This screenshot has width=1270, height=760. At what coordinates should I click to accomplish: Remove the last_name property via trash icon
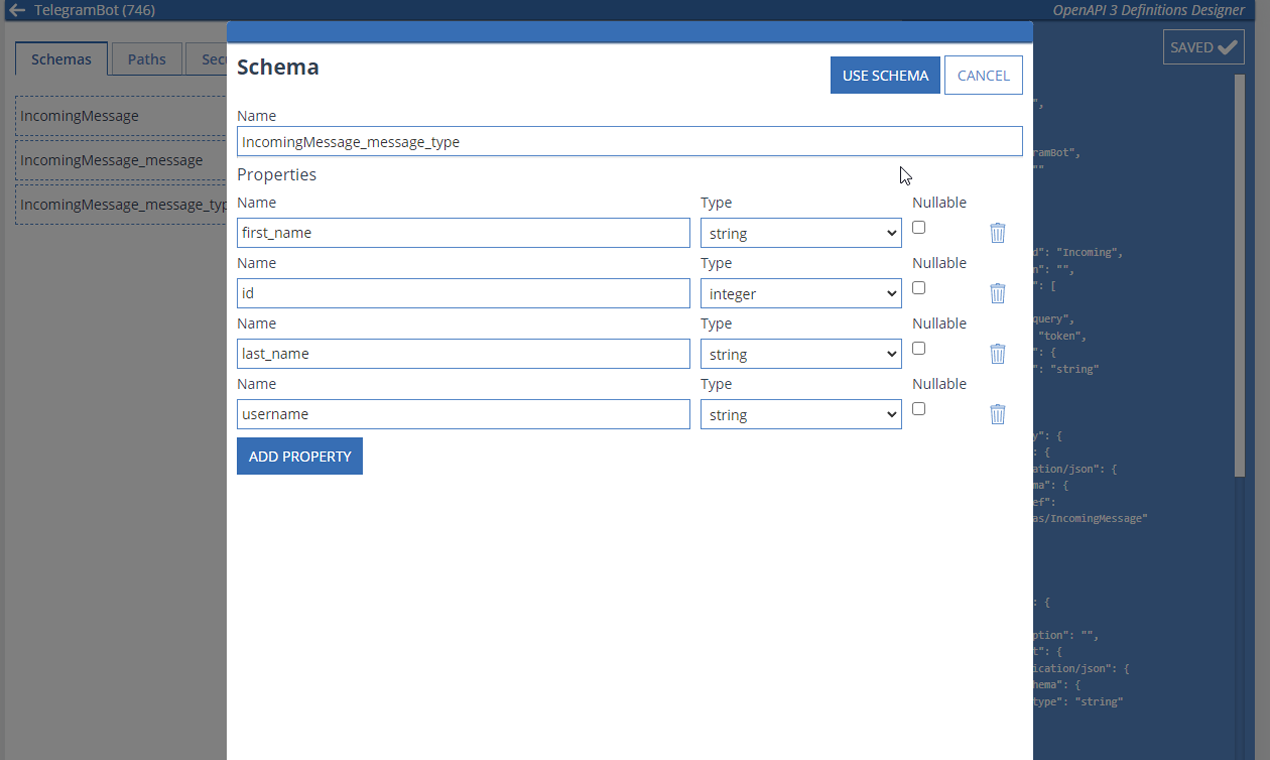pyautogui.click(x=997, y=354)
